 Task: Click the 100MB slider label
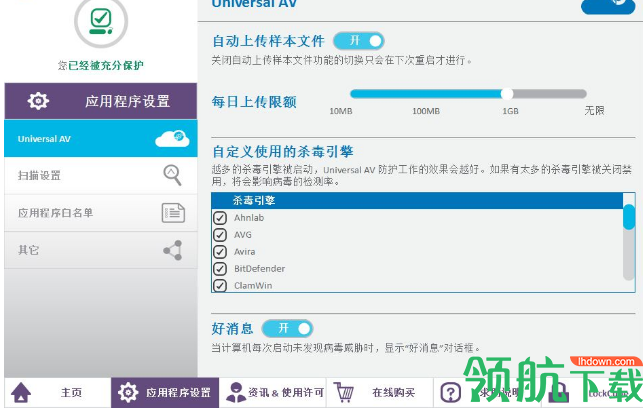pyautogui.click(x=426, y=111)
